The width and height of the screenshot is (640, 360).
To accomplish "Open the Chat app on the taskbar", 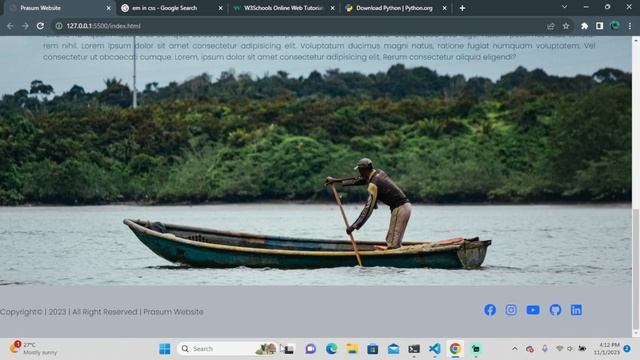I will click(311, 349).
